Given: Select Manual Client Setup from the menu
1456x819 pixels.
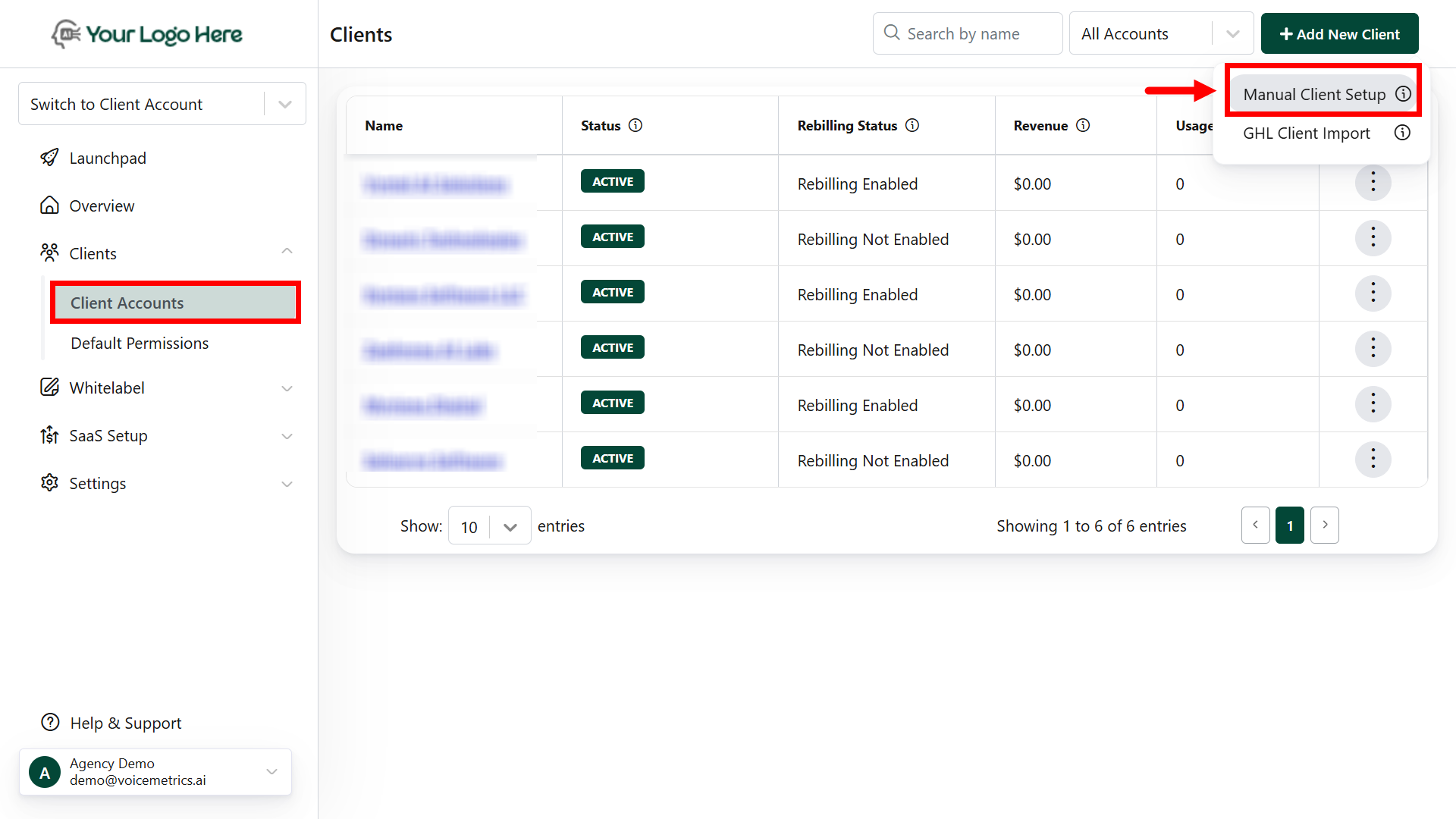Looking at the screenshot, I should pos(1314,93).
